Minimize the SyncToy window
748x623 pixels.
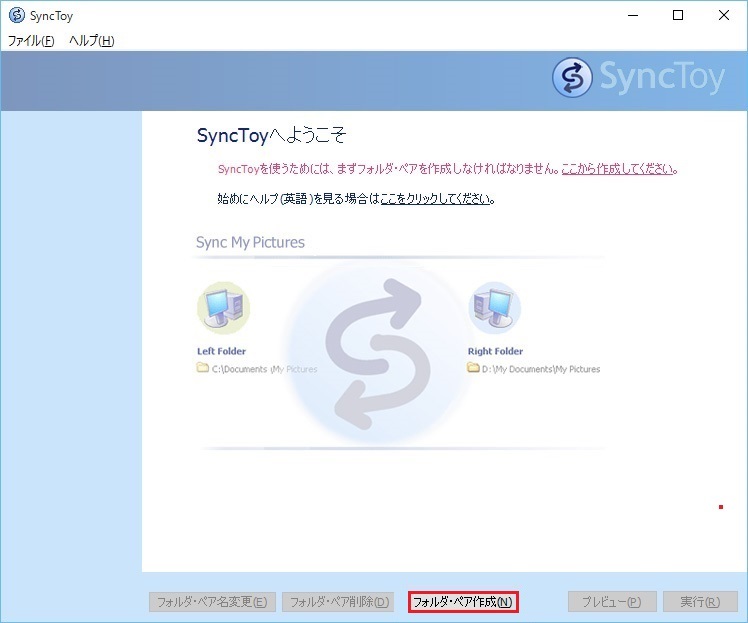click(633, 15)
